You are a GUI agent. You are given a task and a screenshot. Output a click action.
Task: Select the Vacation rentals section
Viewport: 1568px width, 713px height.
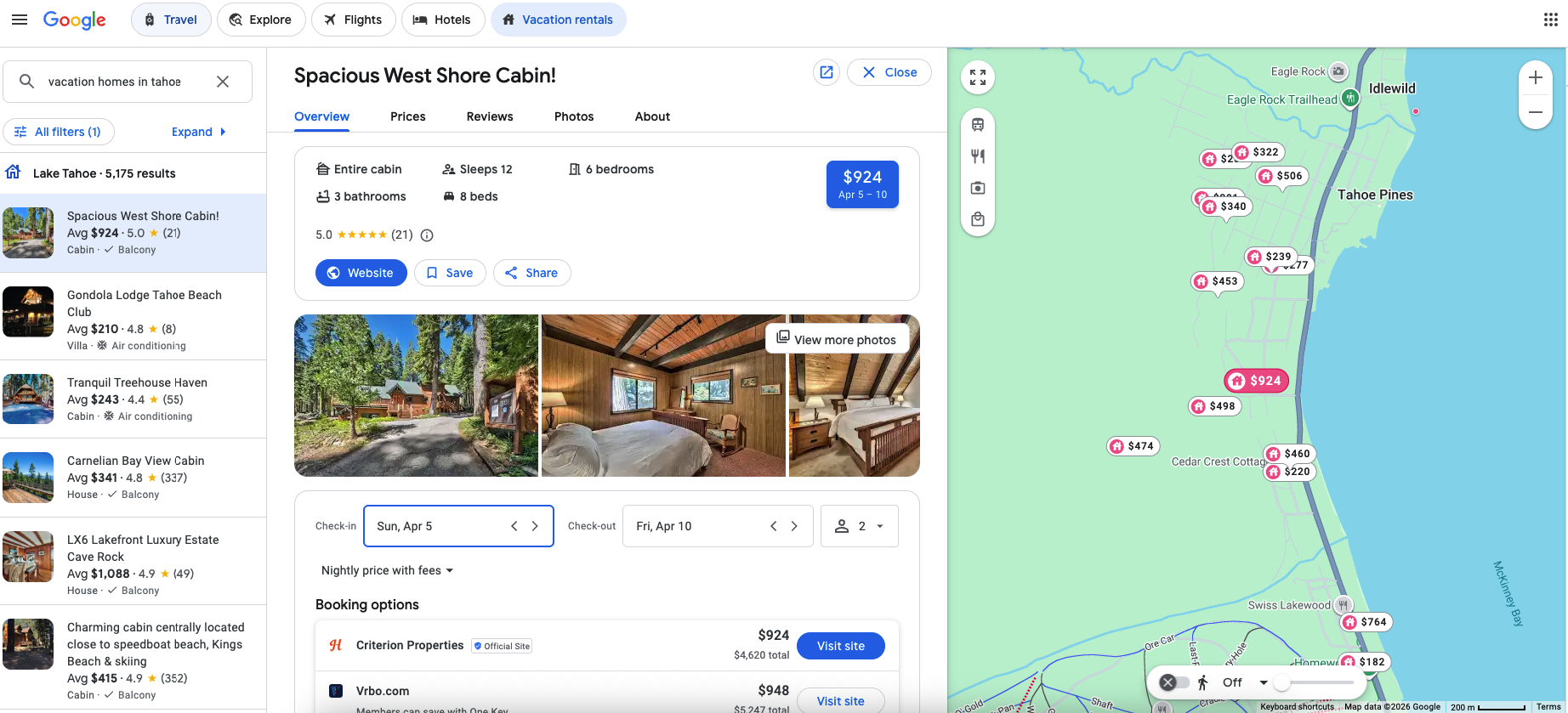coord(558,20)
